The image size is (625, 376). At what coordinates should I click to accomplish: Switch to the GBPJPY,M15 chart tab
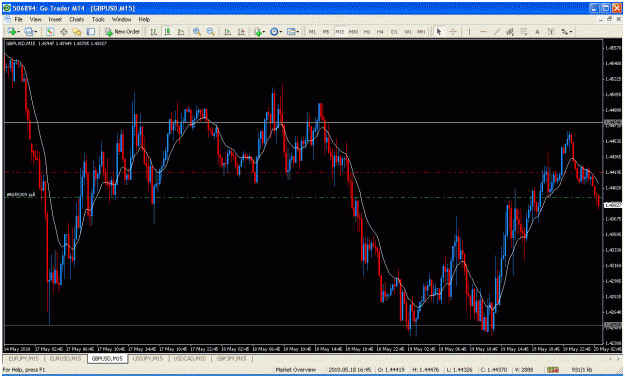point(231,358)
